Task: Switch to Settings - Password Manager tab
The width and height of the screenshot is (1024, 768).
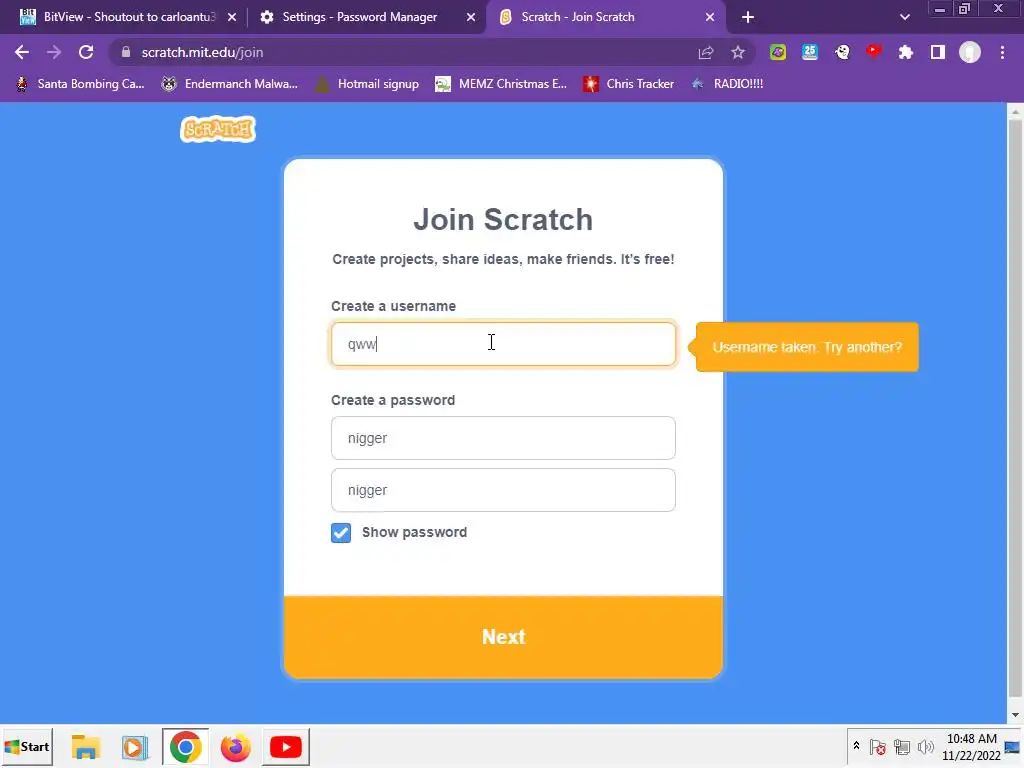Action: tap(359, 17)
